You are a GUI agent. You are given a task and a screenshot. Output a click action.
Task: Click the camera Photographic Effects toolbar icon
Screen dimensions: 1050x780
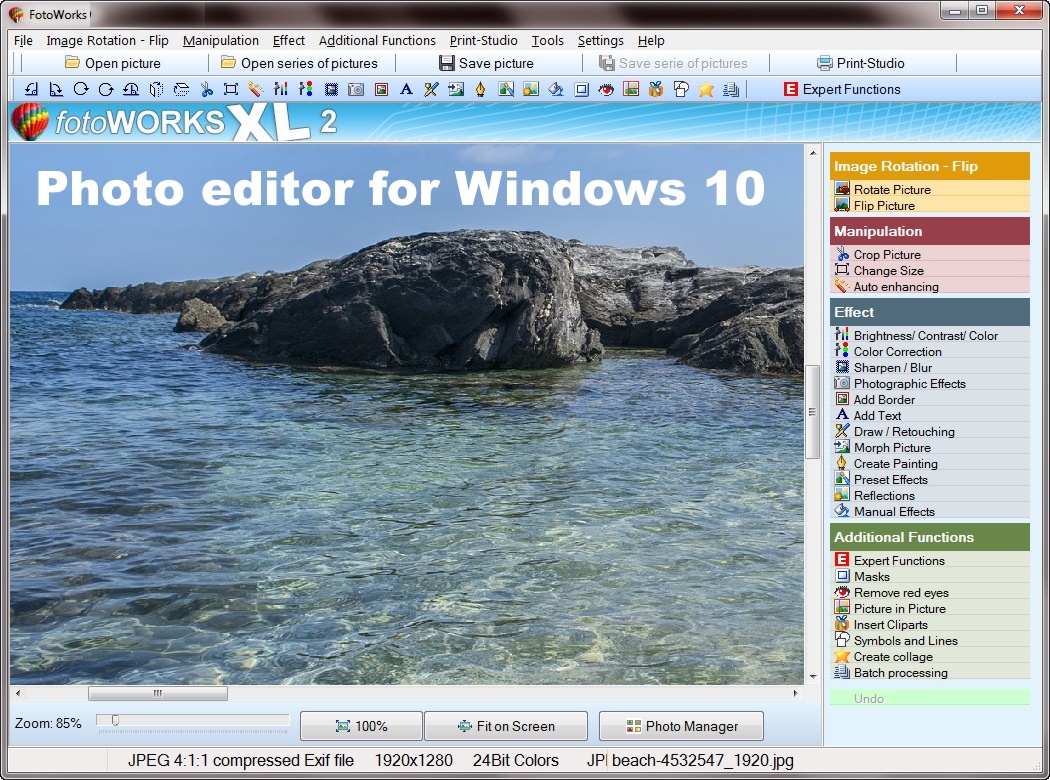click(356, 89)
